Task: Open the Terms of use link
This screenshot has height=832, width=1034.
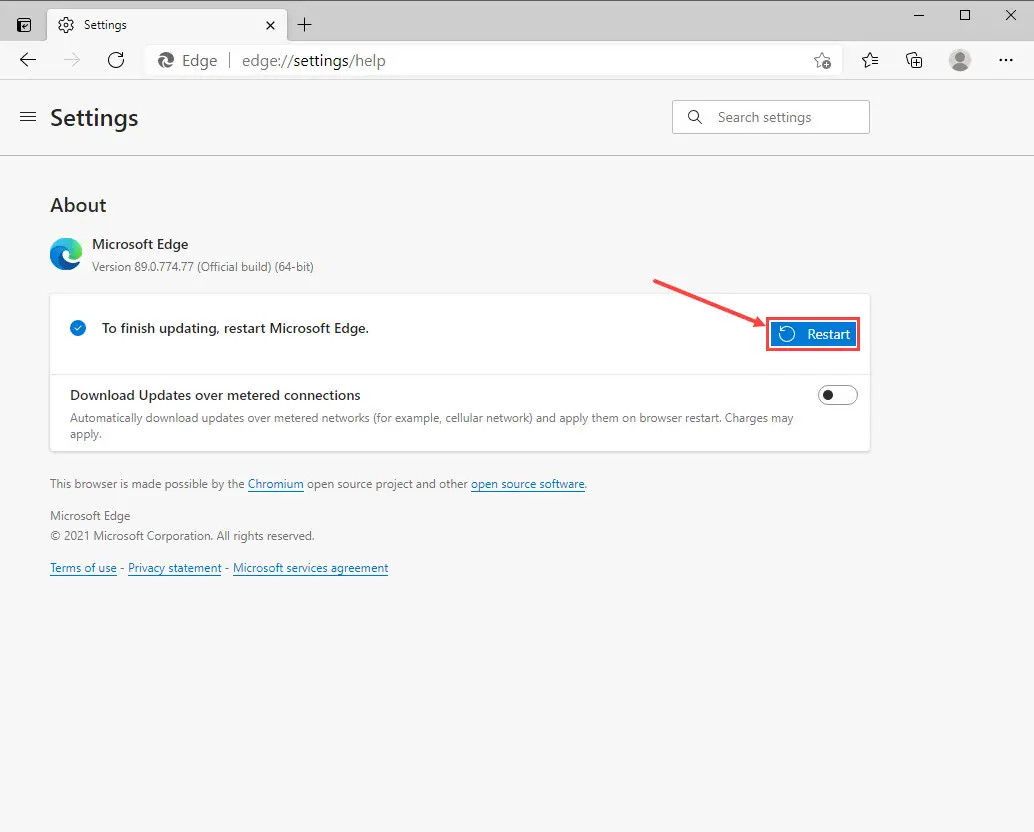Action: 83,568
